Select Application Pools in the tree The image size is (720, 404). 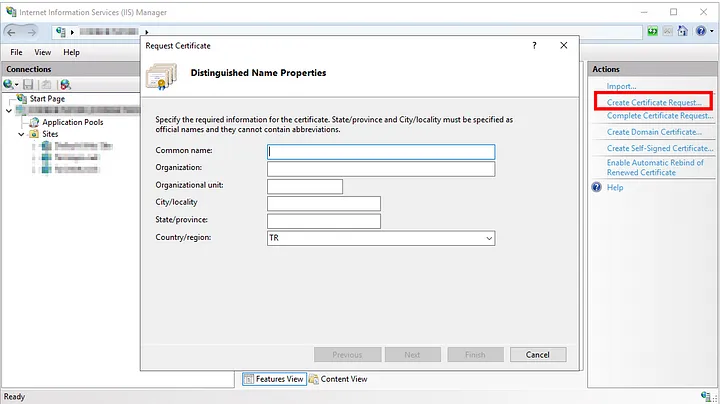[73, 122]
